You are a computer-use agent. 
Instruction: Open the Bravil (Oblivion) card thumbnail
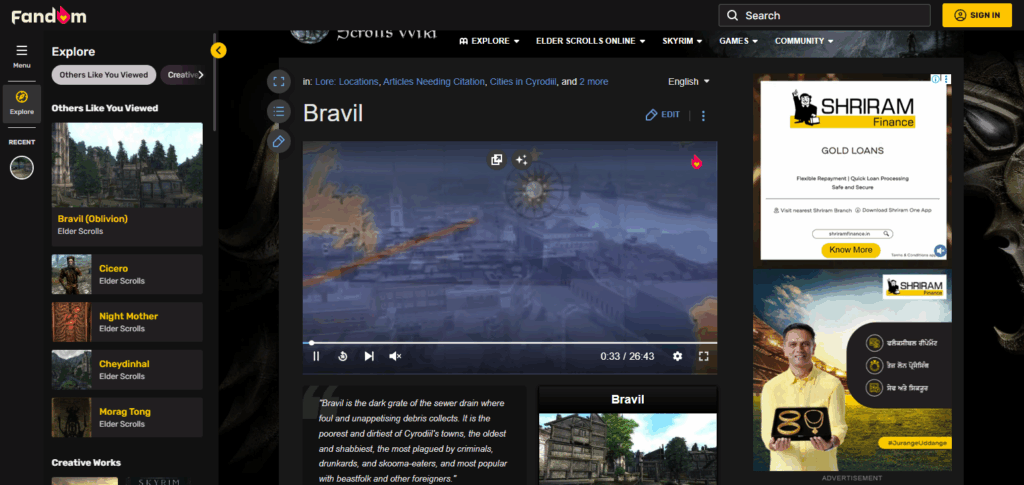(x=127, y=165)
